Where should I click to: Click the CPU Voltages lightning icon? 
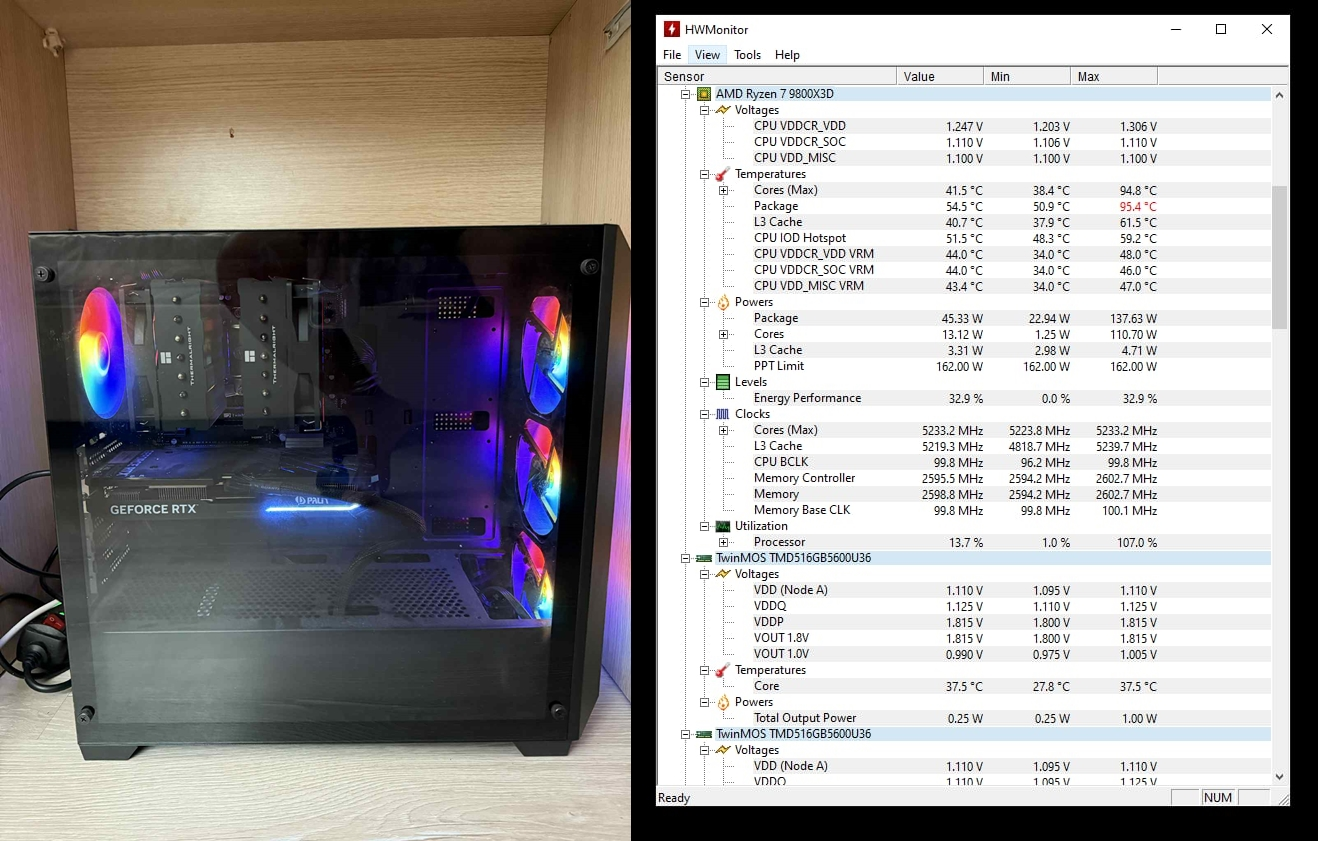[x=723, y=110]
